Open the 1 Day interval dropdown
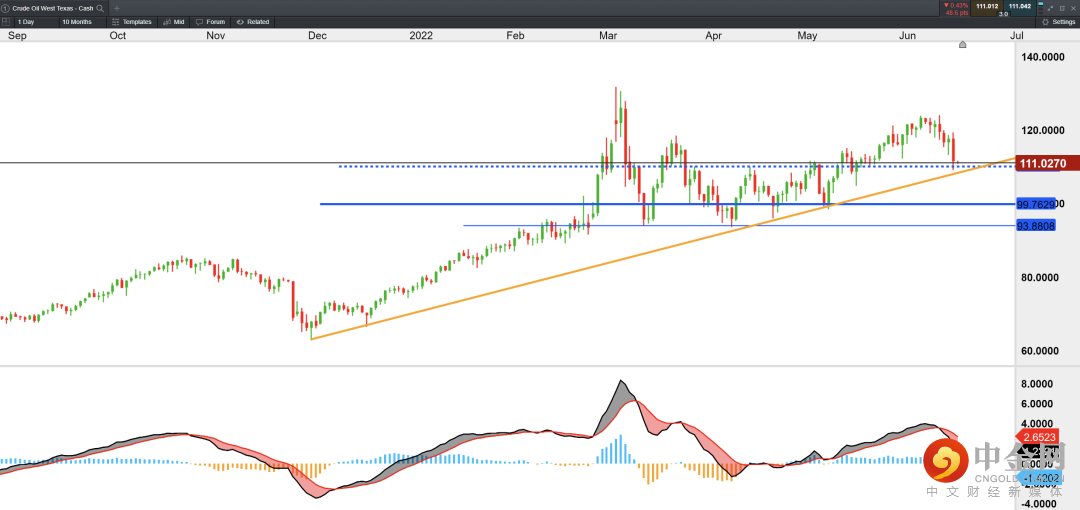The width and height of the screenshot is (1080, 510). click(x=27, y=21)
